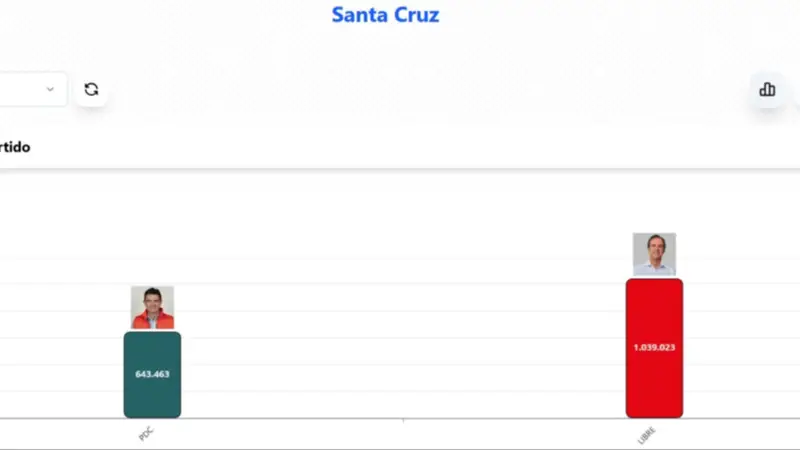The width and height of the screenshot is (800, 450).
Task: Click the top horizontal gridline of the chart
Action: (400, 258)
